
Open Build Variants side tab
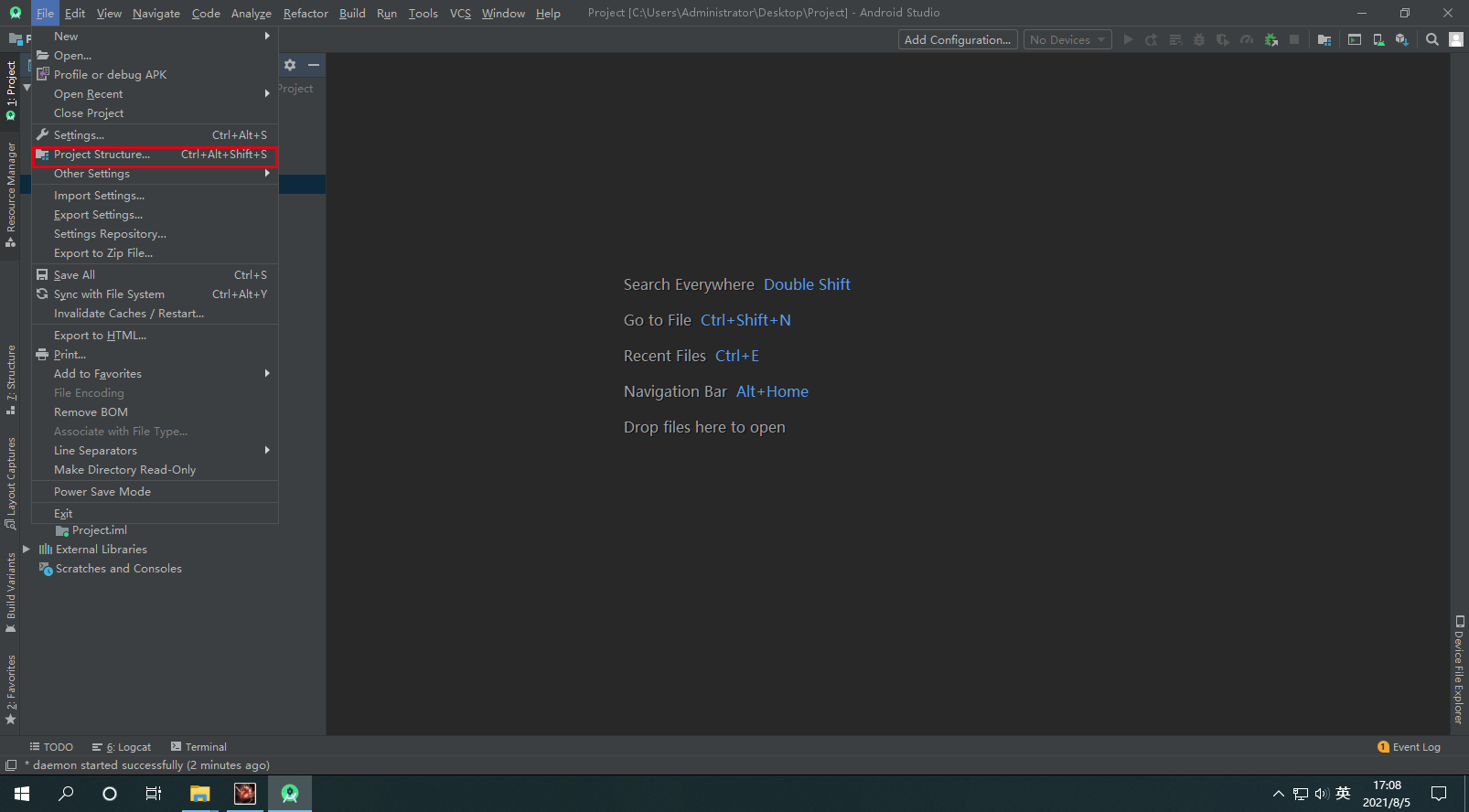pyautogui.click(x=11, y=593)
